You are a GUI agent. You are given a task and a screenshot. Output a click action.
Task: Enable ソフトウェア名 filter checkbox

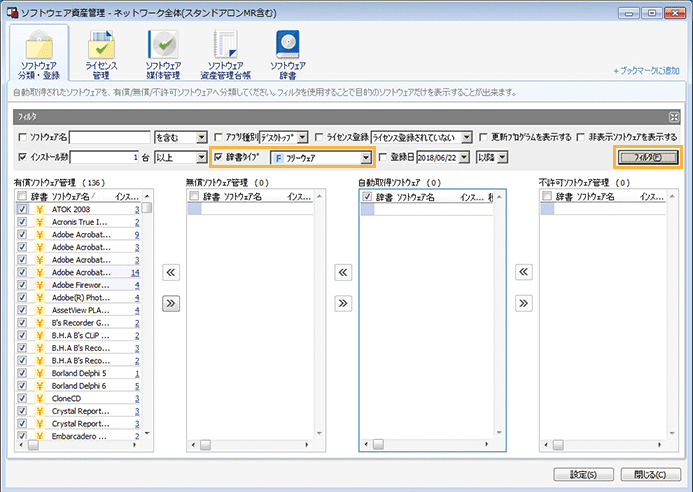click(x=23, y=137)
